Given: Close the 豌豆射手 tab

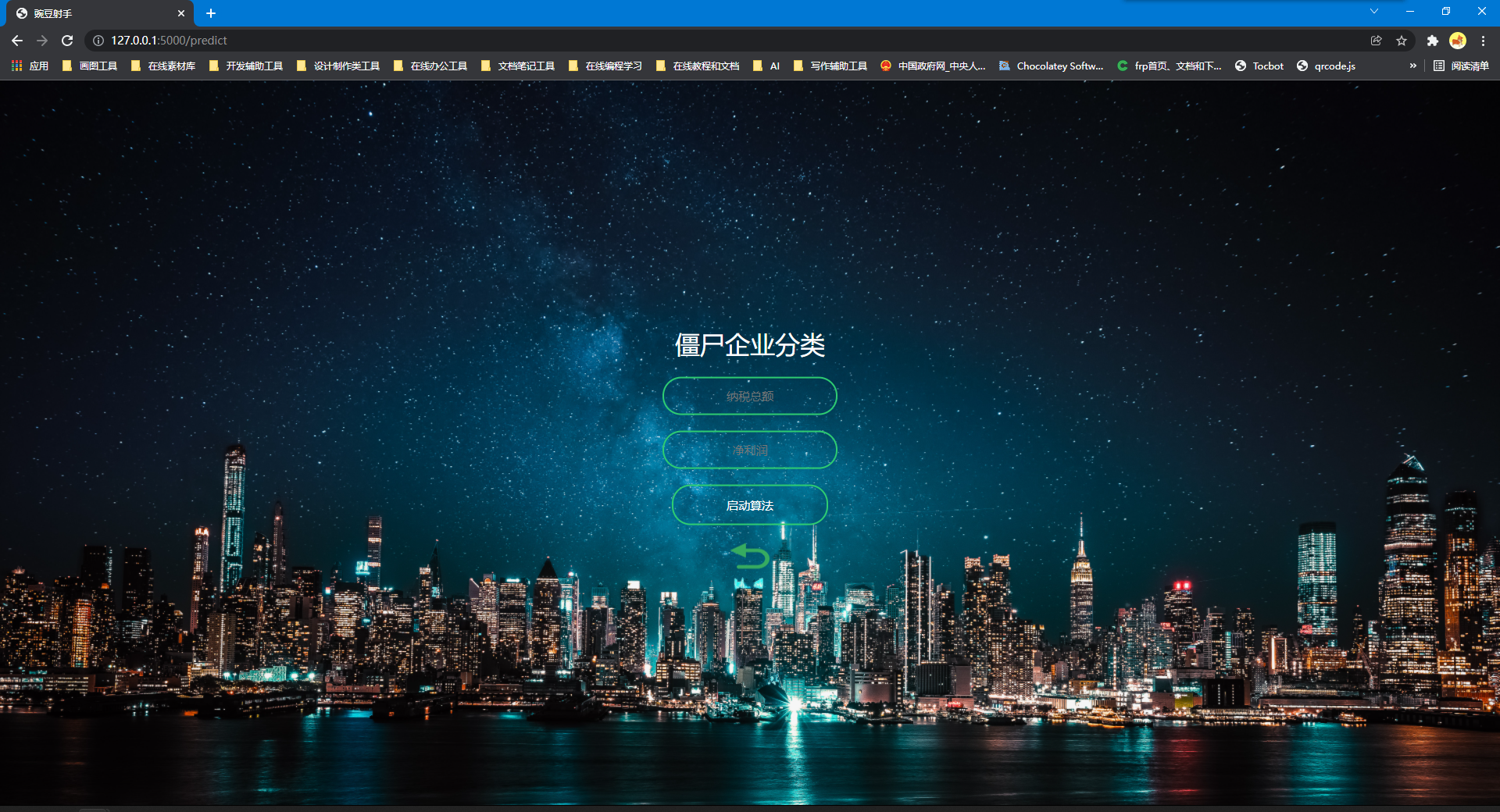Looking at the screenshot, I should pyautogui.click(x=181, y=13).
